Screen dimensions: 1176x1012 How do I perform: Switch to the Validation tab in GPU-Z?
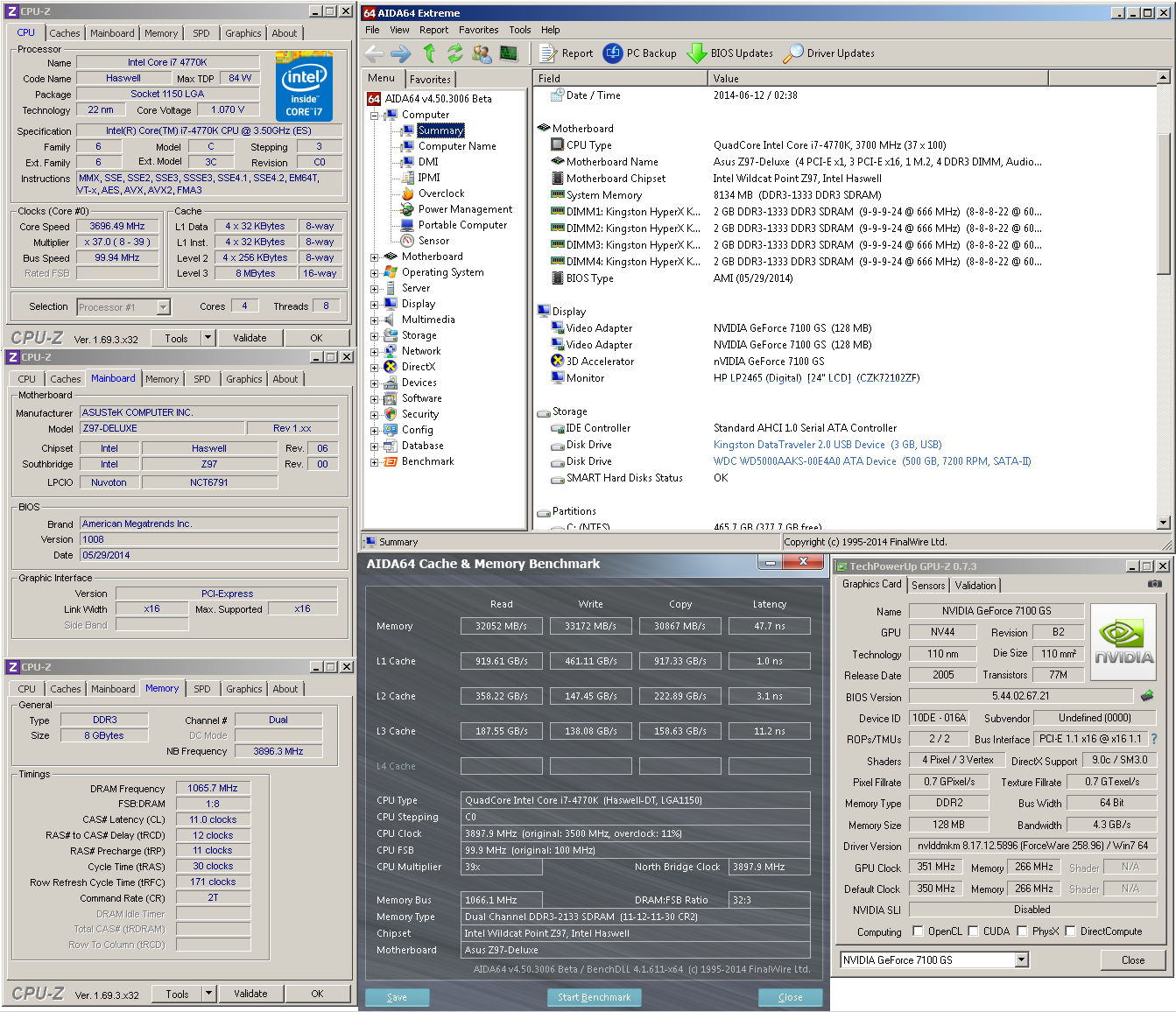tap(975, 586)
